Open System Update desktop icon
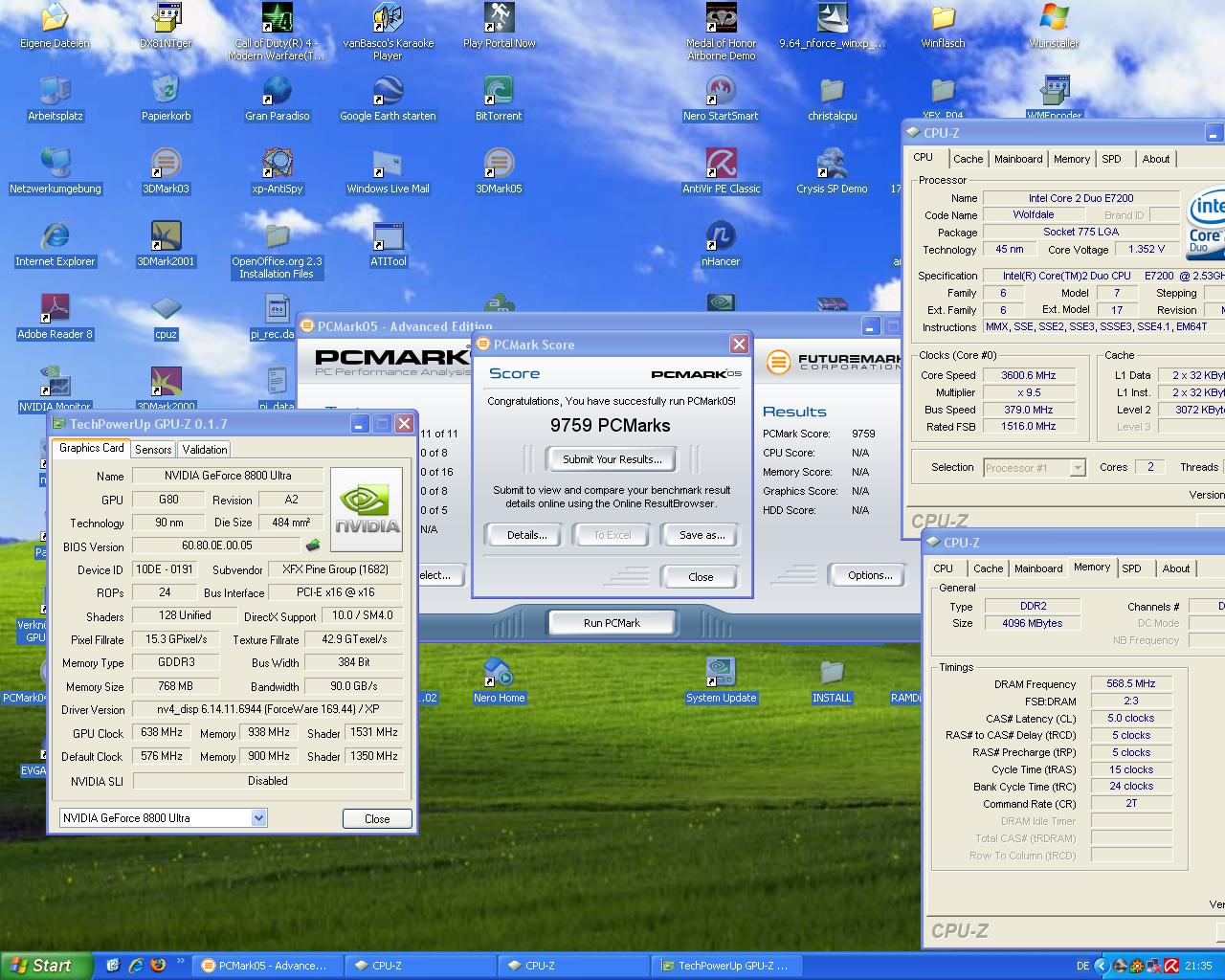This screenshot has width=1225, height=980. coord(721,680)
